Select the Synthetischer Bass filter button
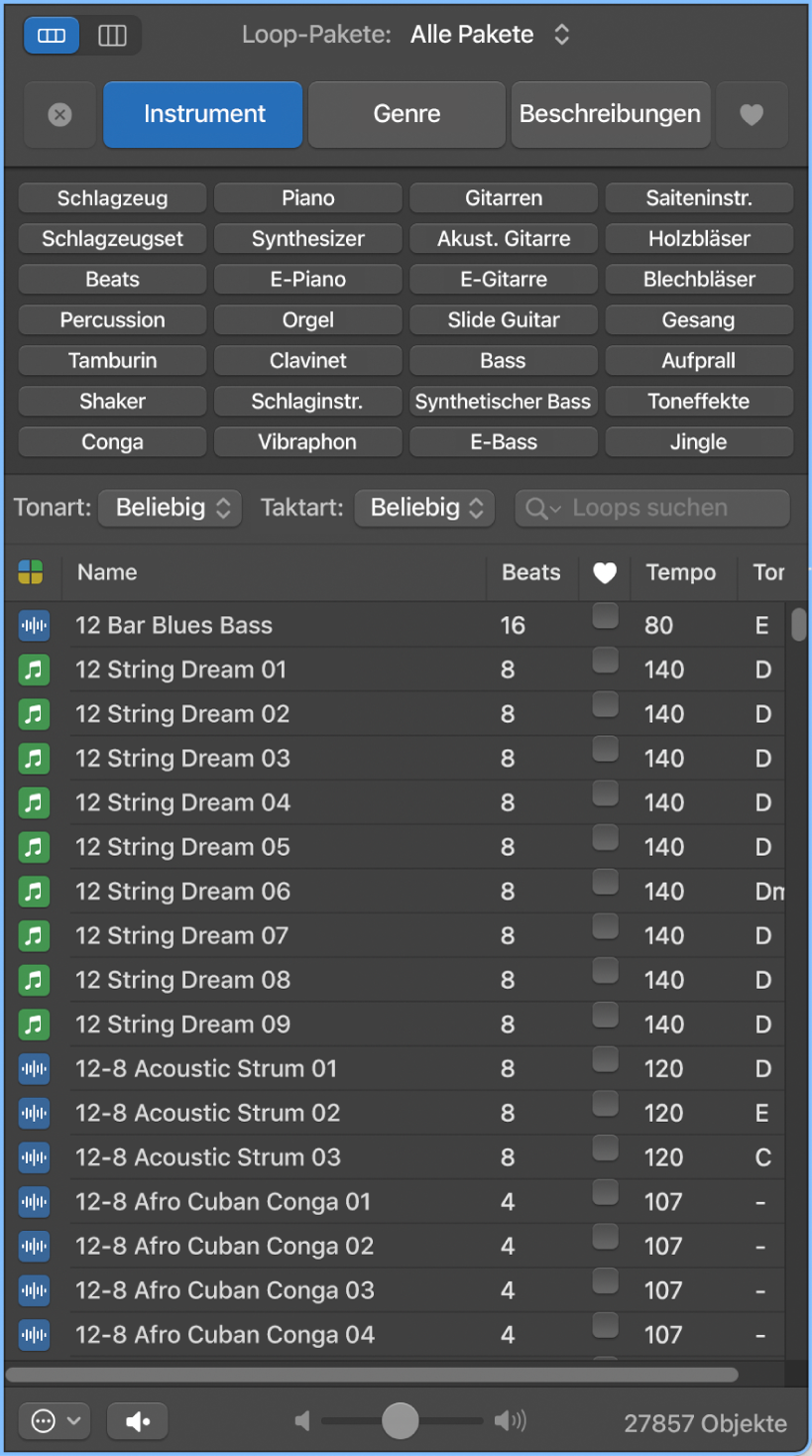 (503, 402)
